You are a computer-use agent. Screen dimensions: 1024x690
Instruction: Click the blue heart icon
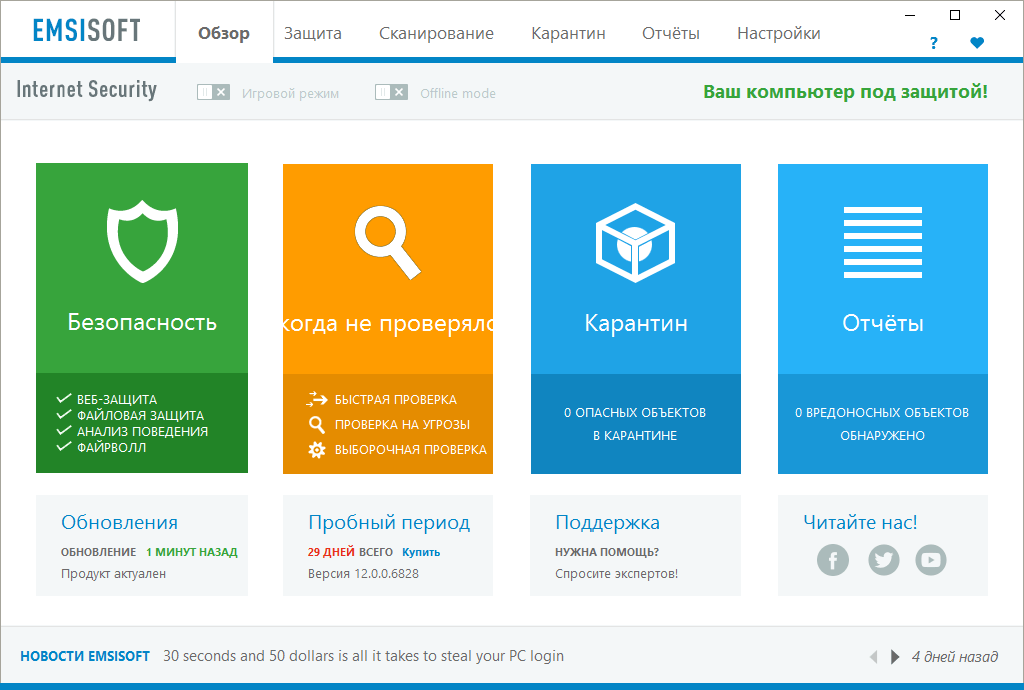coord(977,43)
